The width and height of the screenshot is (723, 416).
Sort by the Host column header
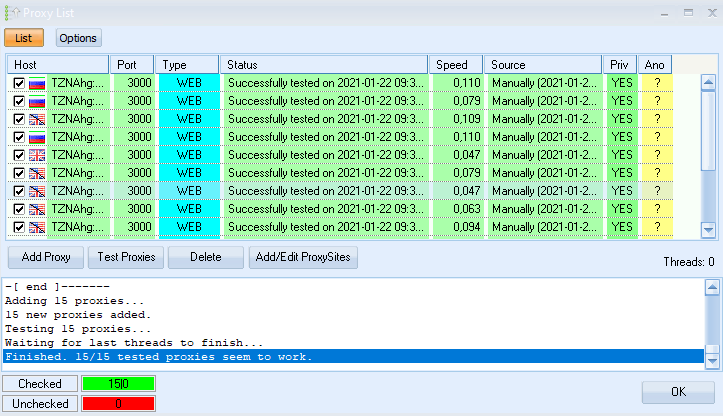click(58, 65)
